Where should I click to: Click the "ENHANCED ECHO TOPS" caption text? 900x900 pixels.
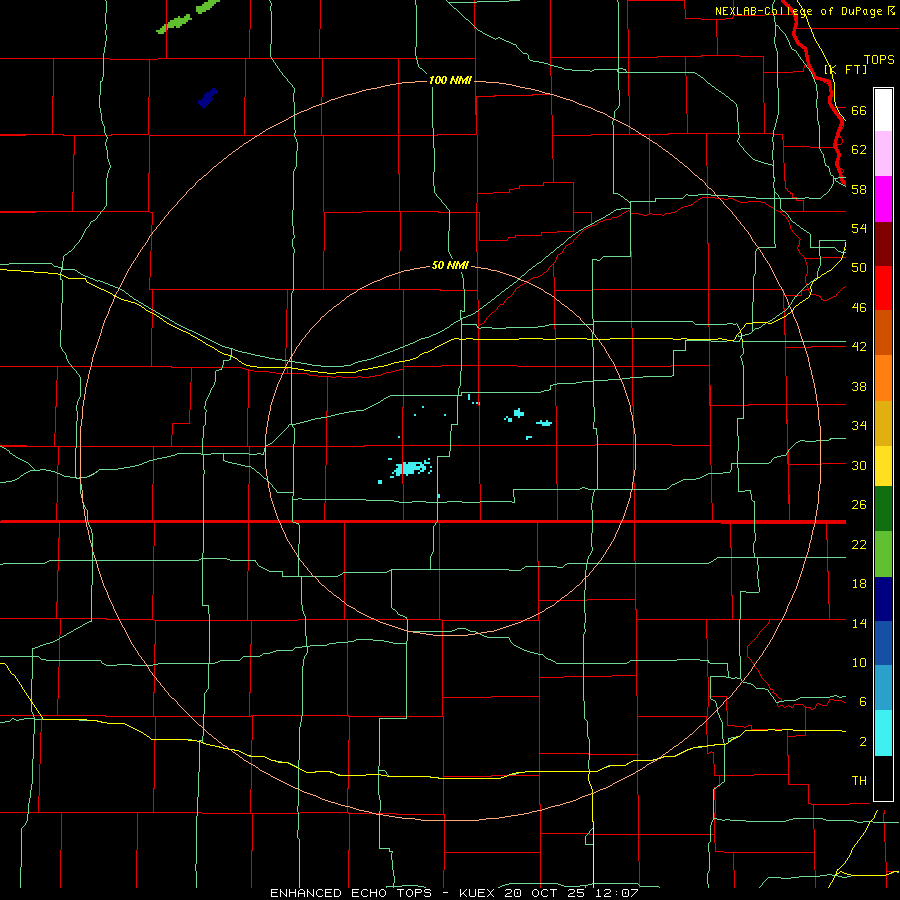[351, 893]
